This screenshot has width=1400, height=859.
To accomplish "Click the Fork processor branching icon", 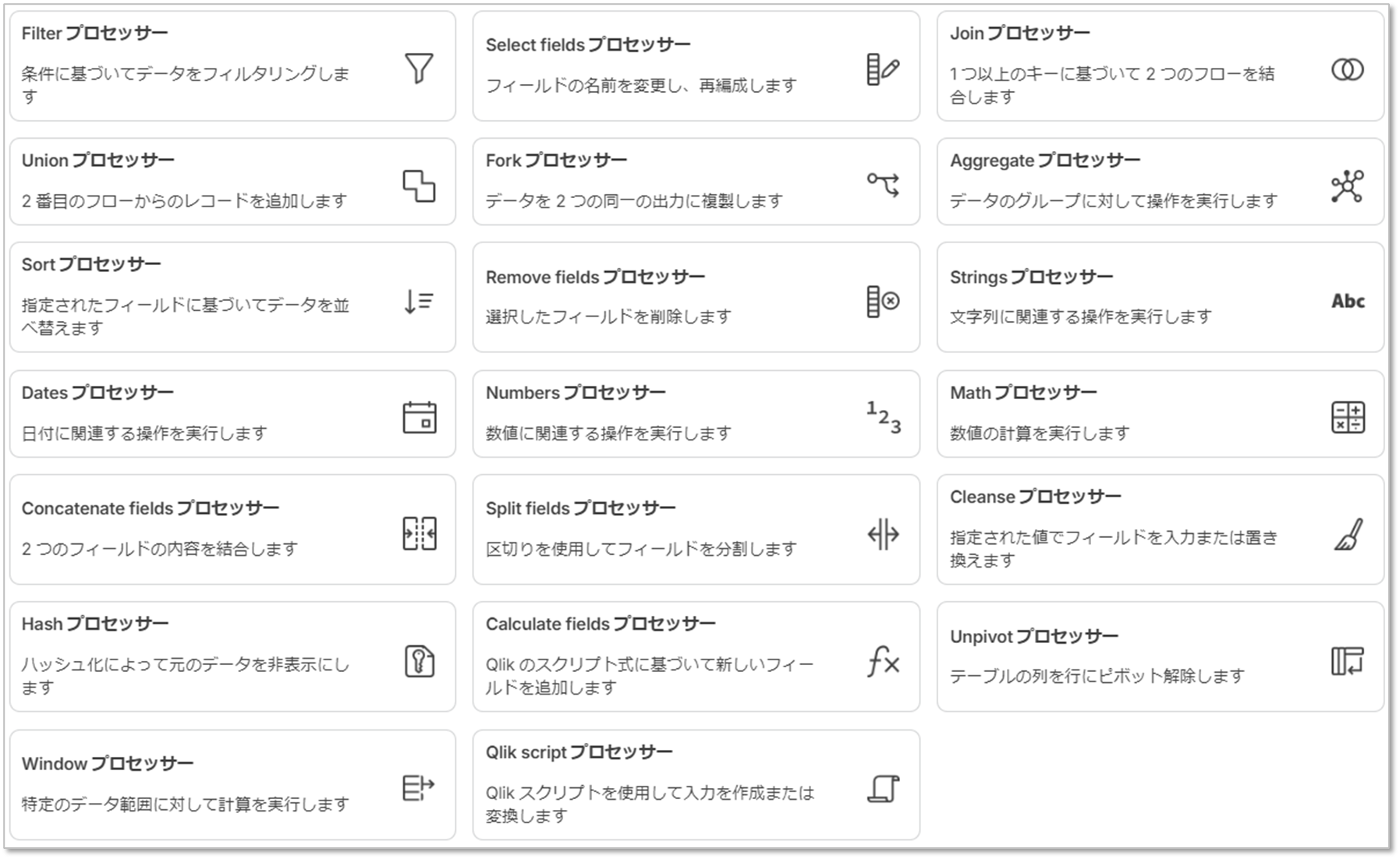I will click(883, 185).
